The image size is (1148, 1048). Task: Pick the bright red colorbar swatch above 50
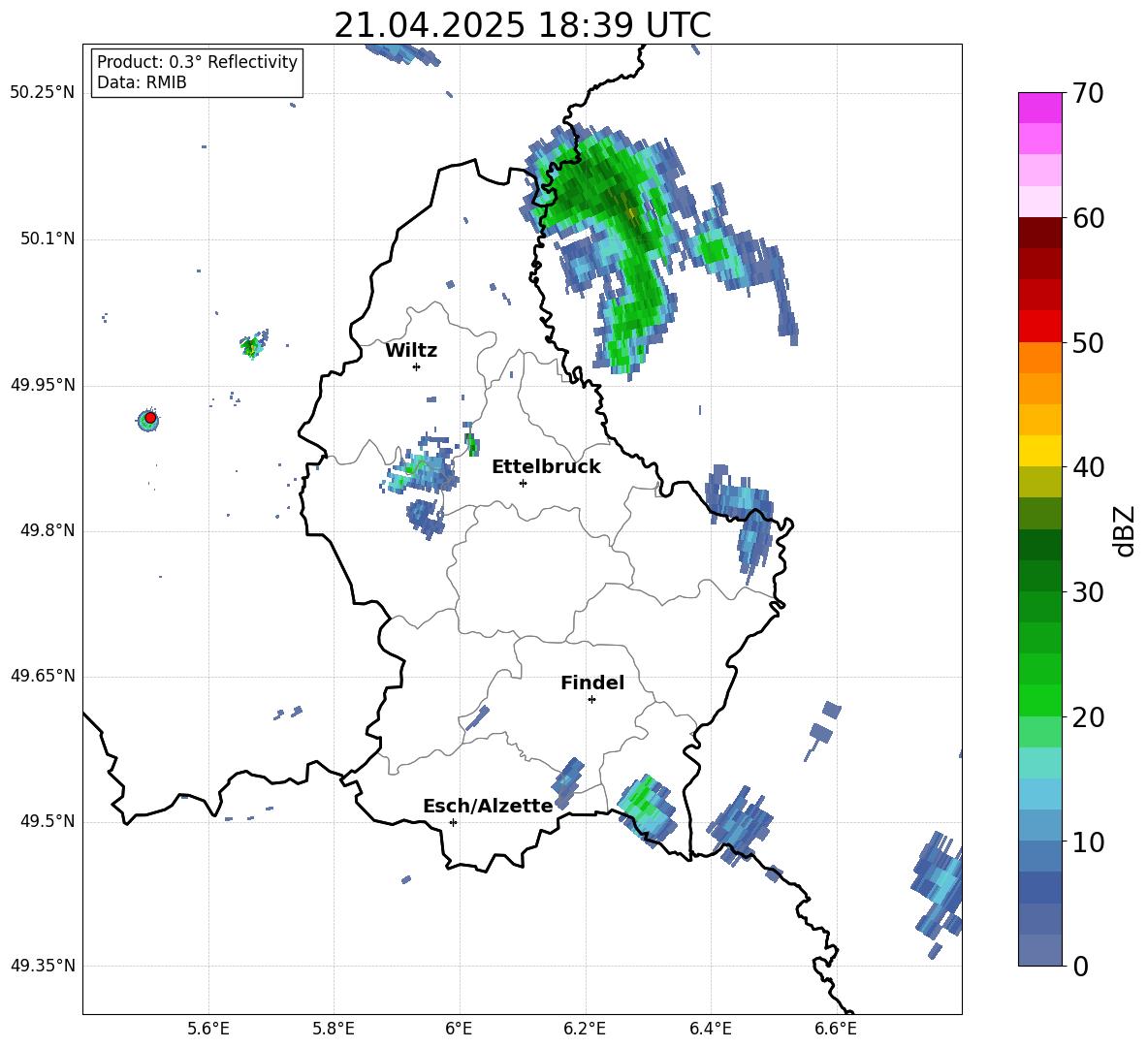click(1039, 327)
